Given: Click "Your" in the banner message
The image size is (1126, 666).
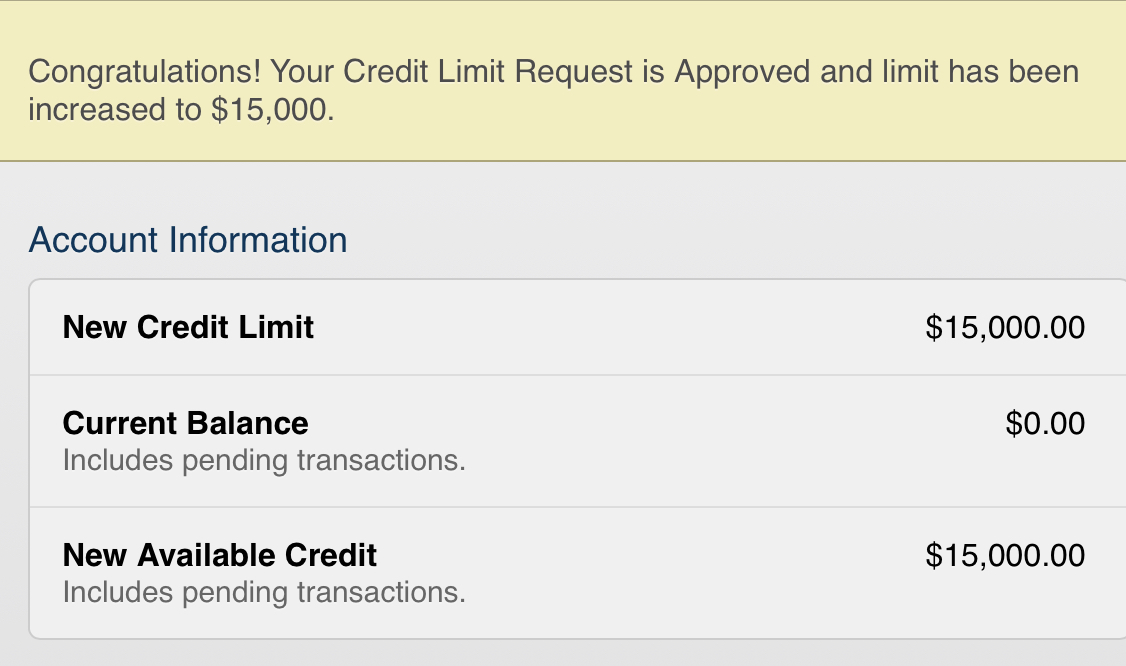Looking at the screenshot, I should pyautogui.click(x=303, y=72).
